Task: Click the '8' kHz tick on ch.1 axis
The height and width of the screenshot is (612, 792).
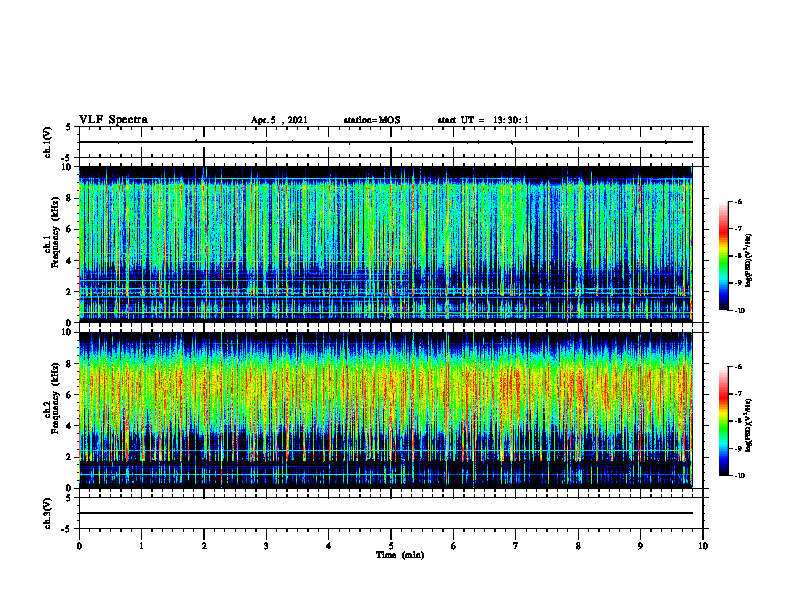Action: pyautogui.click(x=70, y=198)
